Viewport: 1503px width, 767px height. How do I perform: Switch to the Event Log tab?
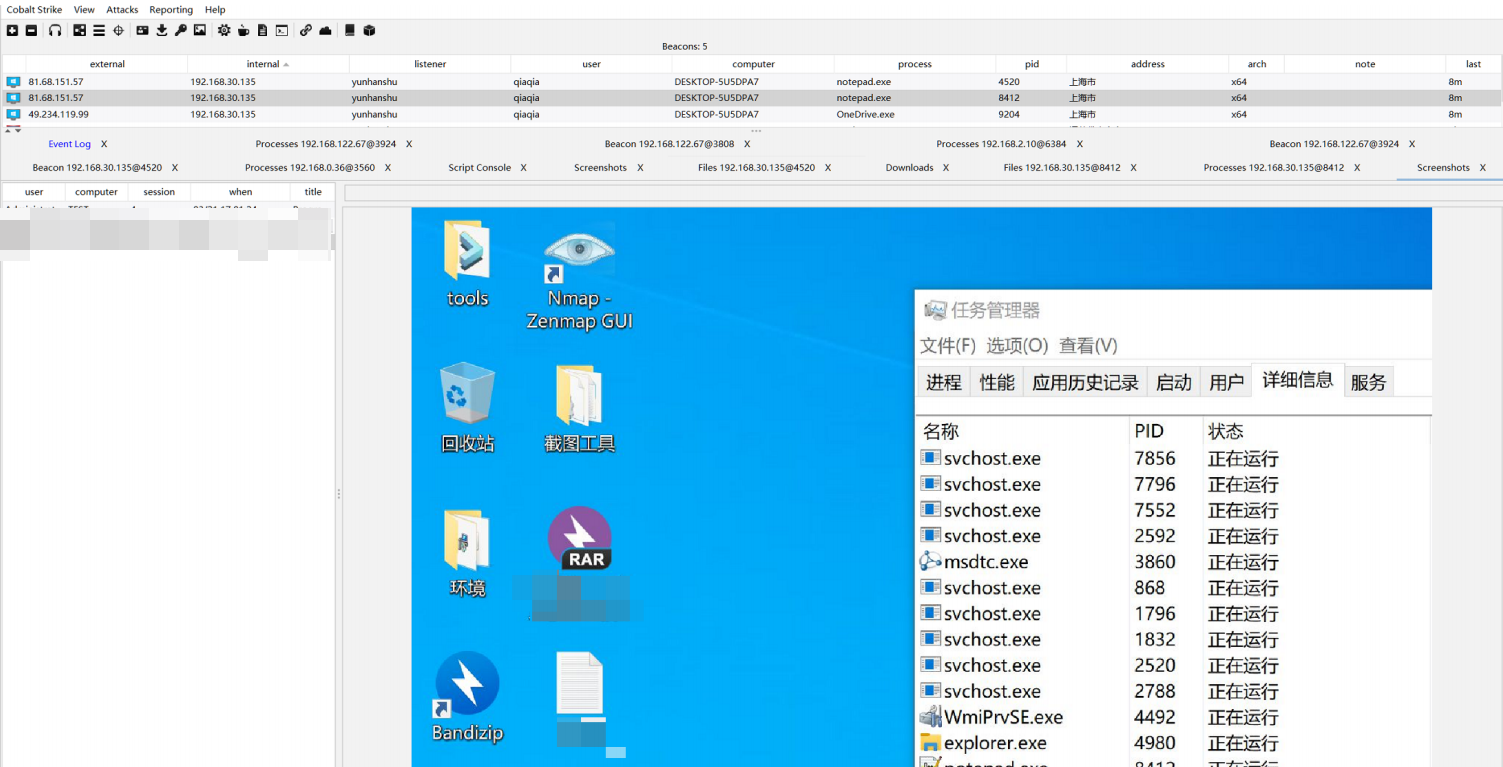point(69,144)
